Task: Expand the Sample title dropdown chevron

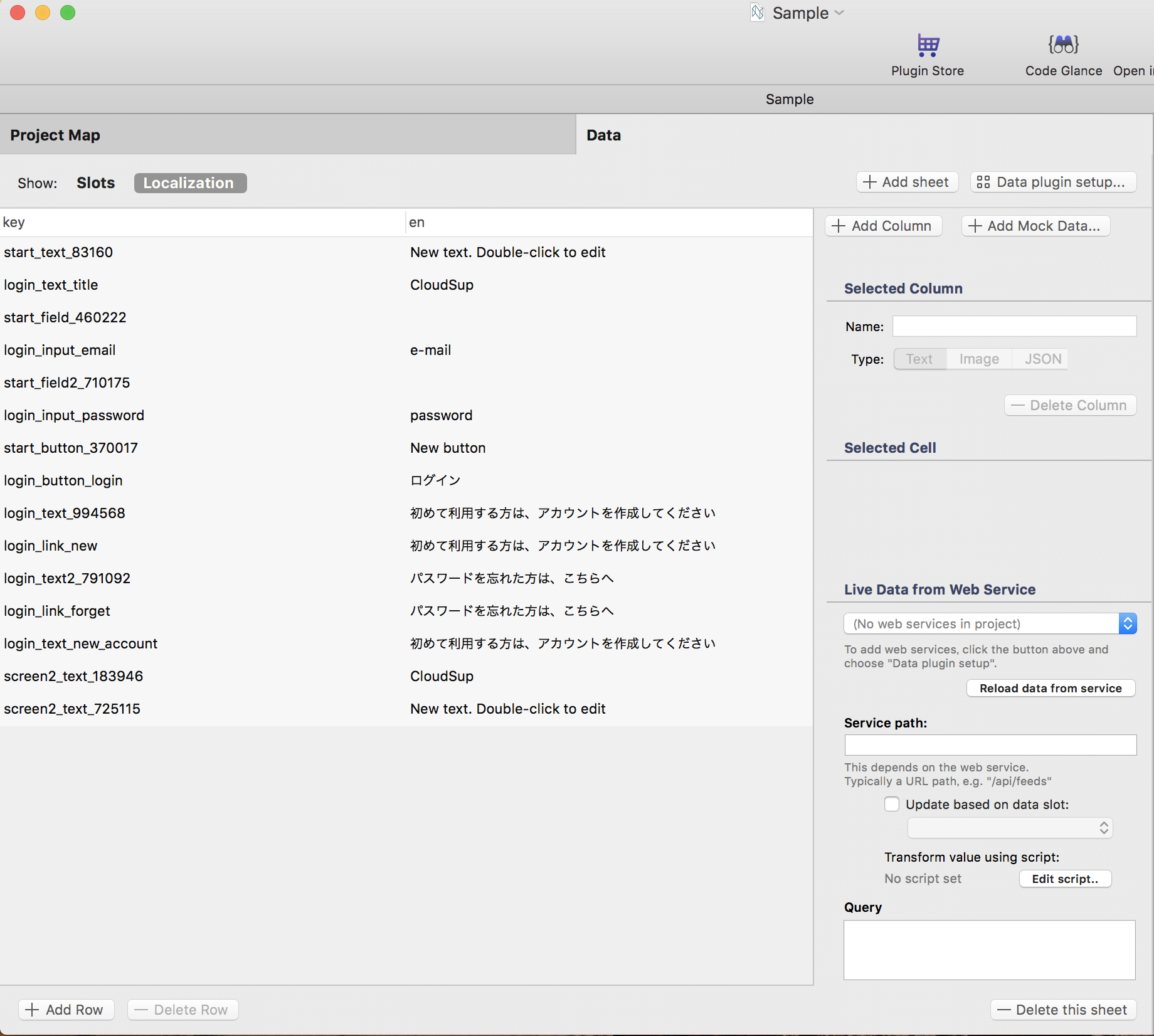Action: click(839, 13)
